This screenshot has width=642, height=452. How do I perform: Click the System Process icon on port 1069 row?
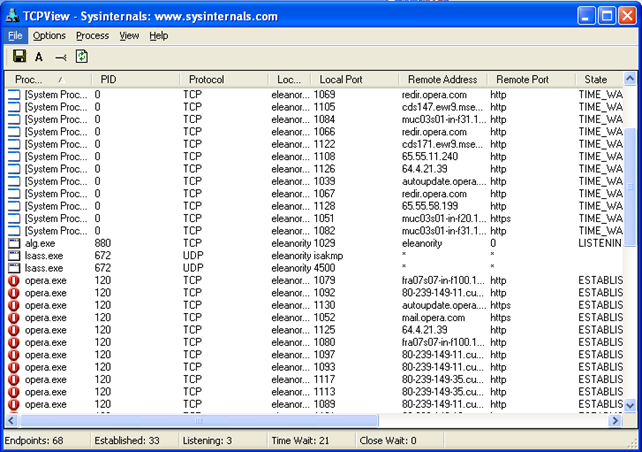[x=14, y=94]
